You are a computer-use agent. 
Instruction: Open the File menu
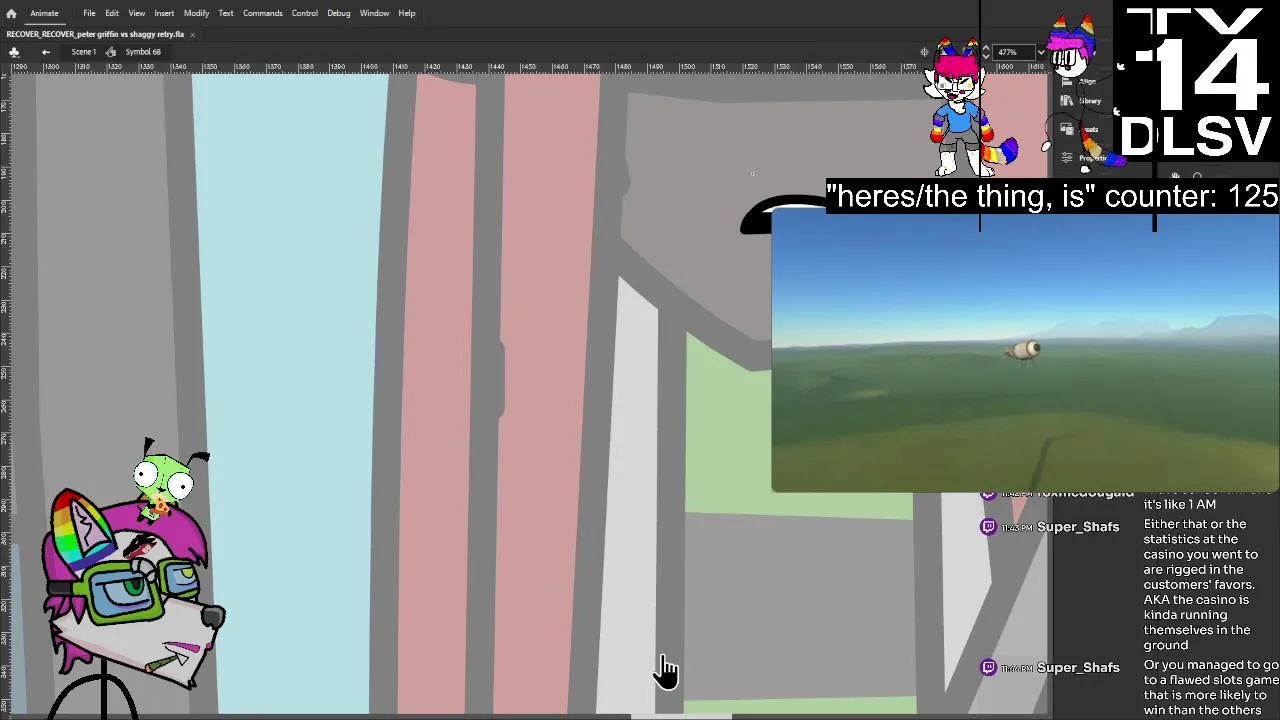coord(89,13)
